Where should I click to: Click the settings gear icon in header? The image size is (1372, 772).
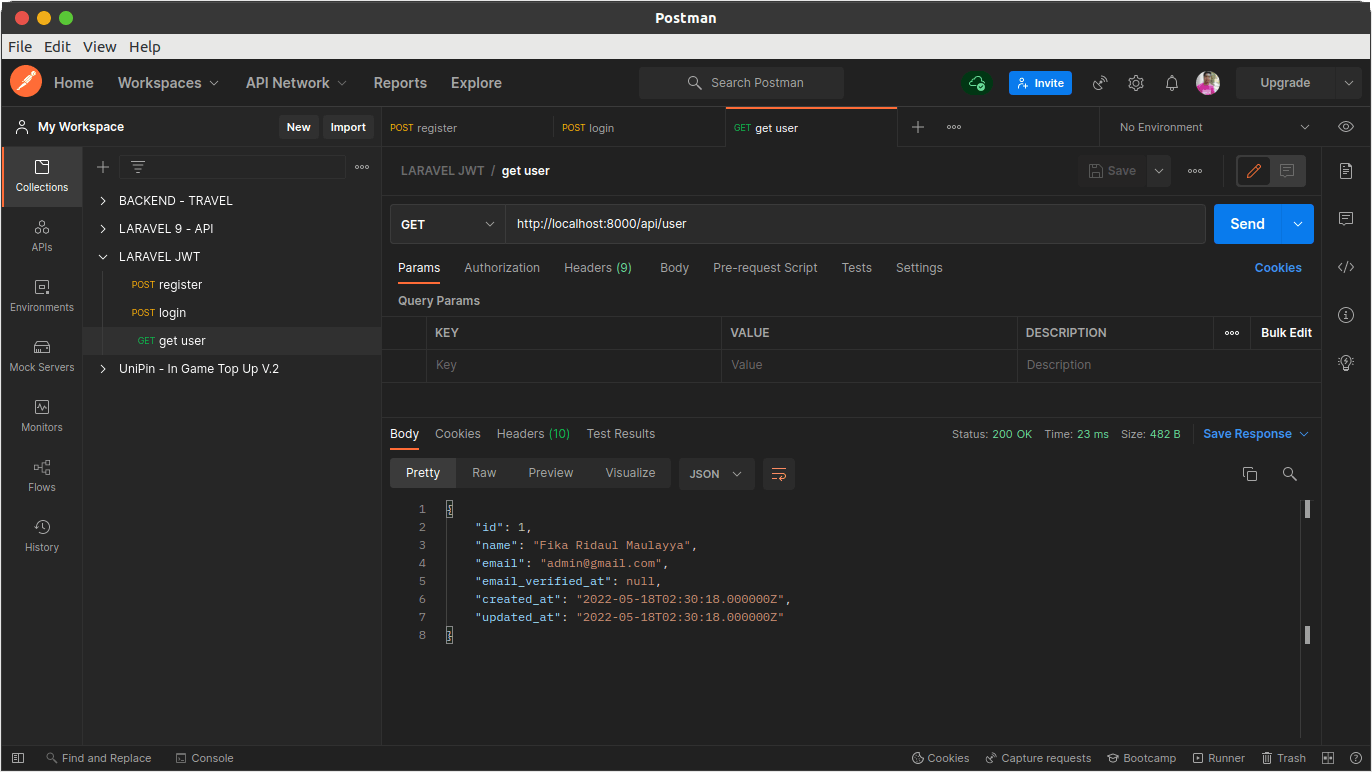tap(1136, 83)
